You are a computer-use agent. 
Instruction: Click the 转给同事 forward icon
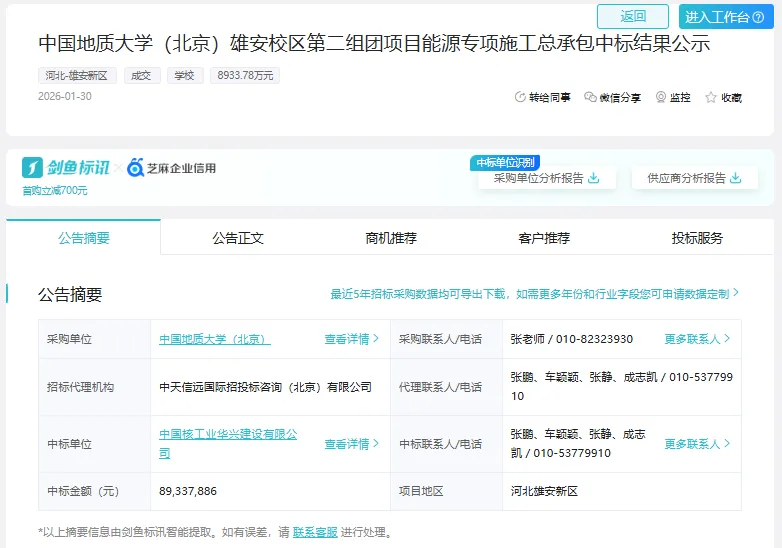coord(520,98)
